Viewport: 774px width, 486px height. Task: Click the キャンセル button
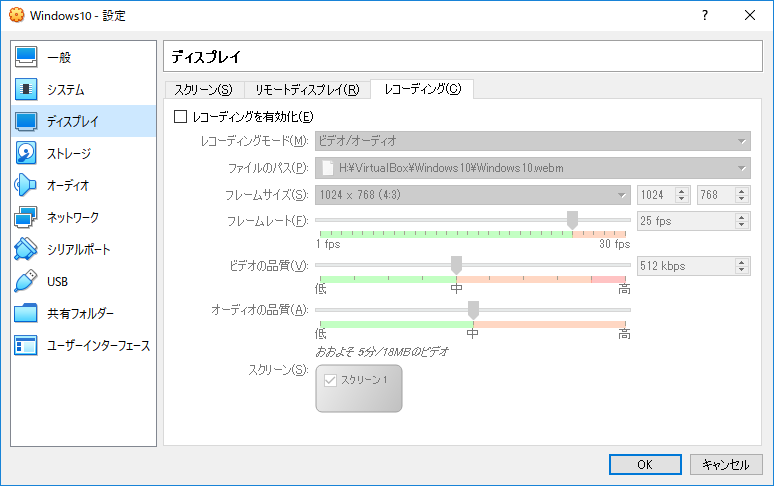[726, 465]
